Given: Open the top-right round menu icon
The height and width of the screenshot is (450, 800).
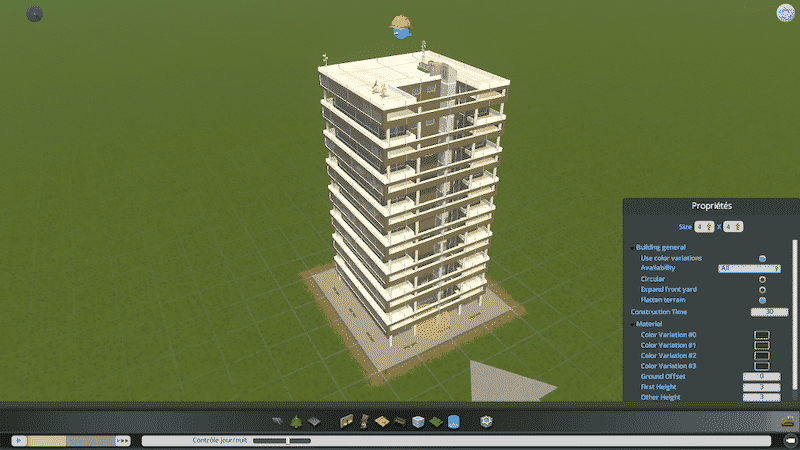Looking at the screenshot, I should pos(785,13).
